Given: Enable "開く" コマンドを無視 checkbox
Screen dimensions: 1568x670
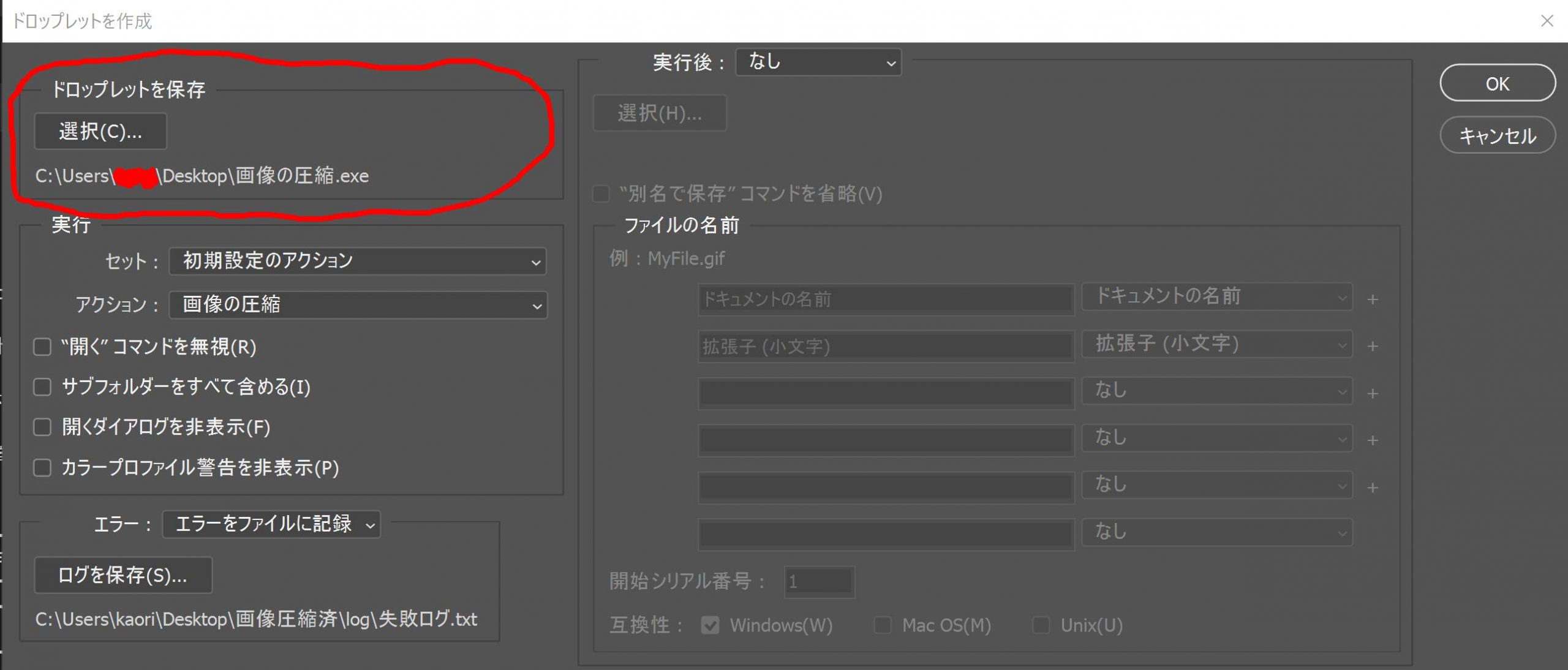Looking at the screenshot, I should point(42,347).
